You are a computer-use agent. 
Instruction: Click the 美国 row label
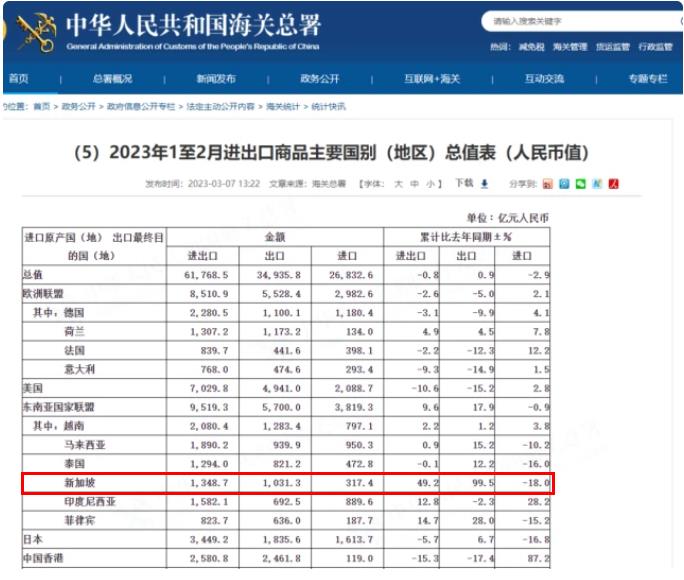coord(33,388)
